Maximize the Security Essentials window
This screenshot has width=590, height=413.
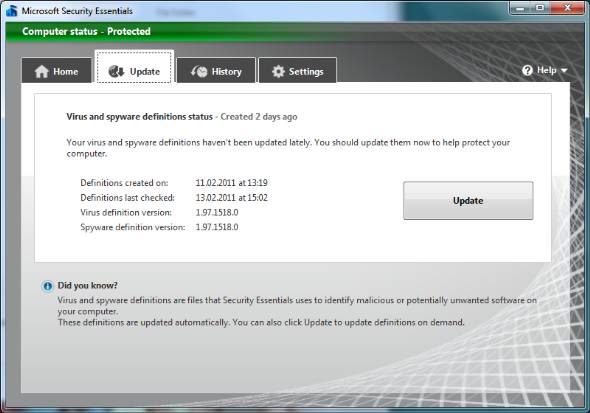[540, 8]
